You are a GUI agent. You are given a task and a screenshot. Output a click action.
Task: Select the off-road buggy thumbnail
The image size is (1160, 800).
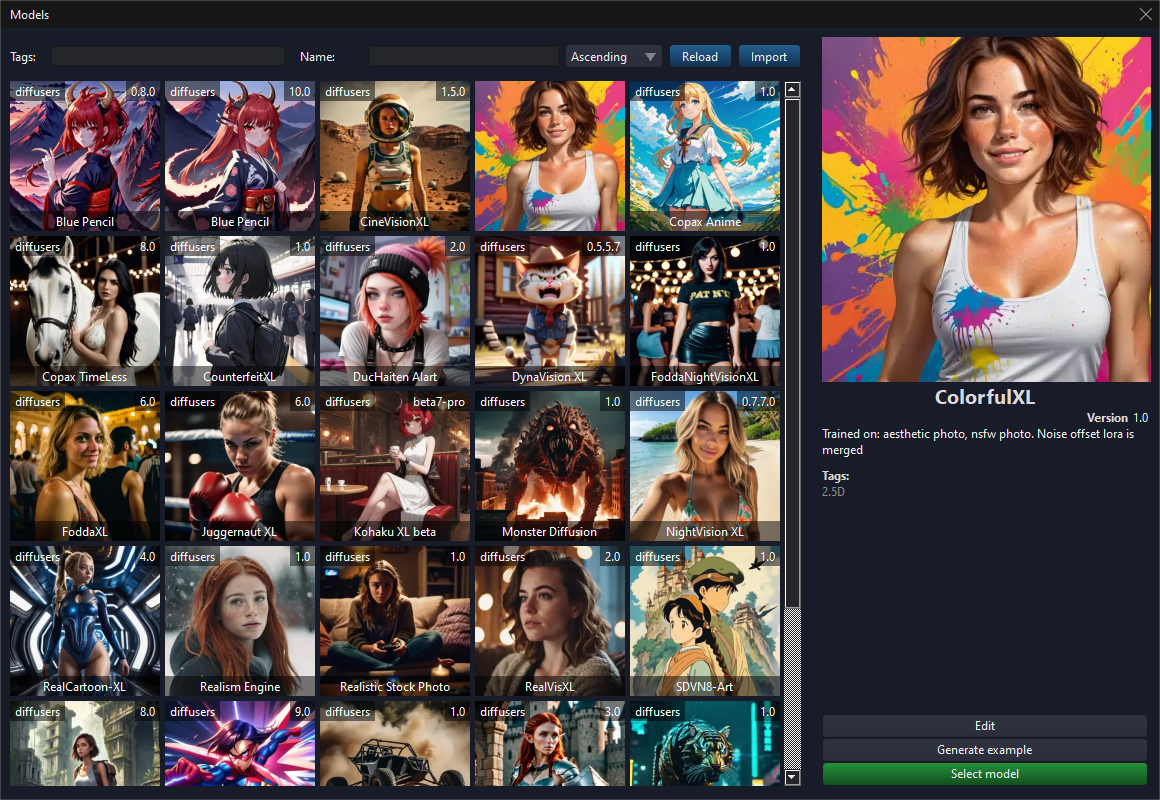click(395, 744)
